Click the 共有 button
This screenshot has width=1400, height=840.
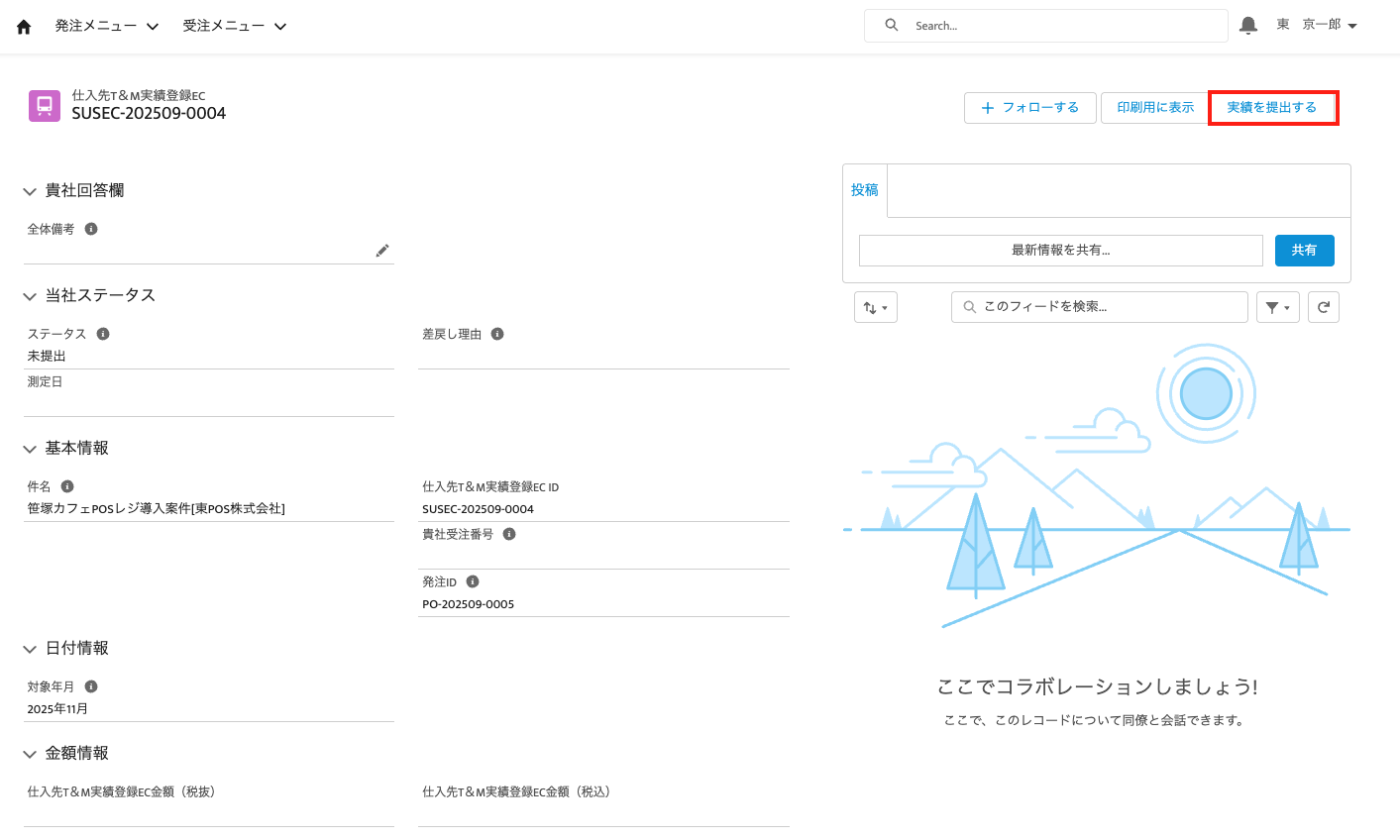tap(1304, 251)
